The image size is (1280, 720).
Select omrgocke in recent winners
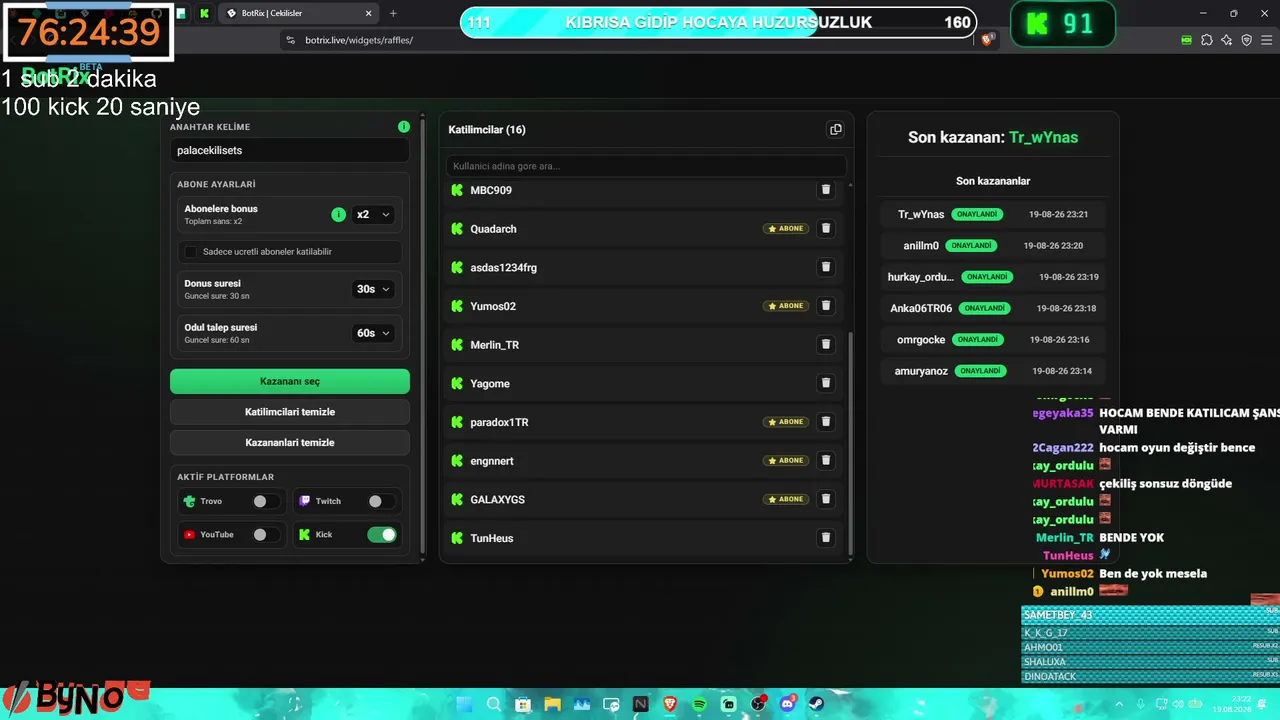(x=993, y=339)
